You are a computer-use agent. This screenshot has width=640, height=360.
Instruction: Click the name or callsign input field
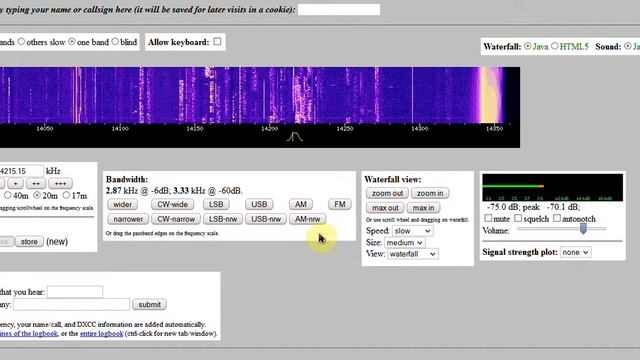339,9
